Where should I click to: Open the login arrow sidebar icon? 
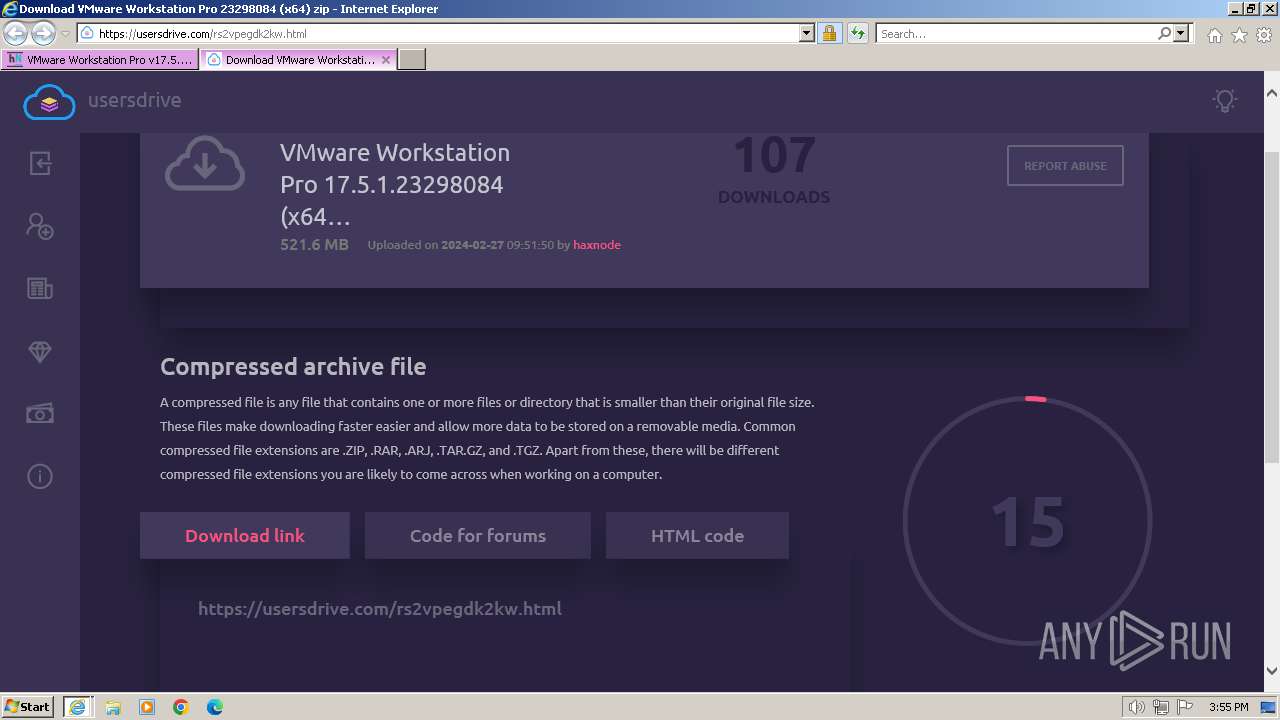[x=40, y=163]
